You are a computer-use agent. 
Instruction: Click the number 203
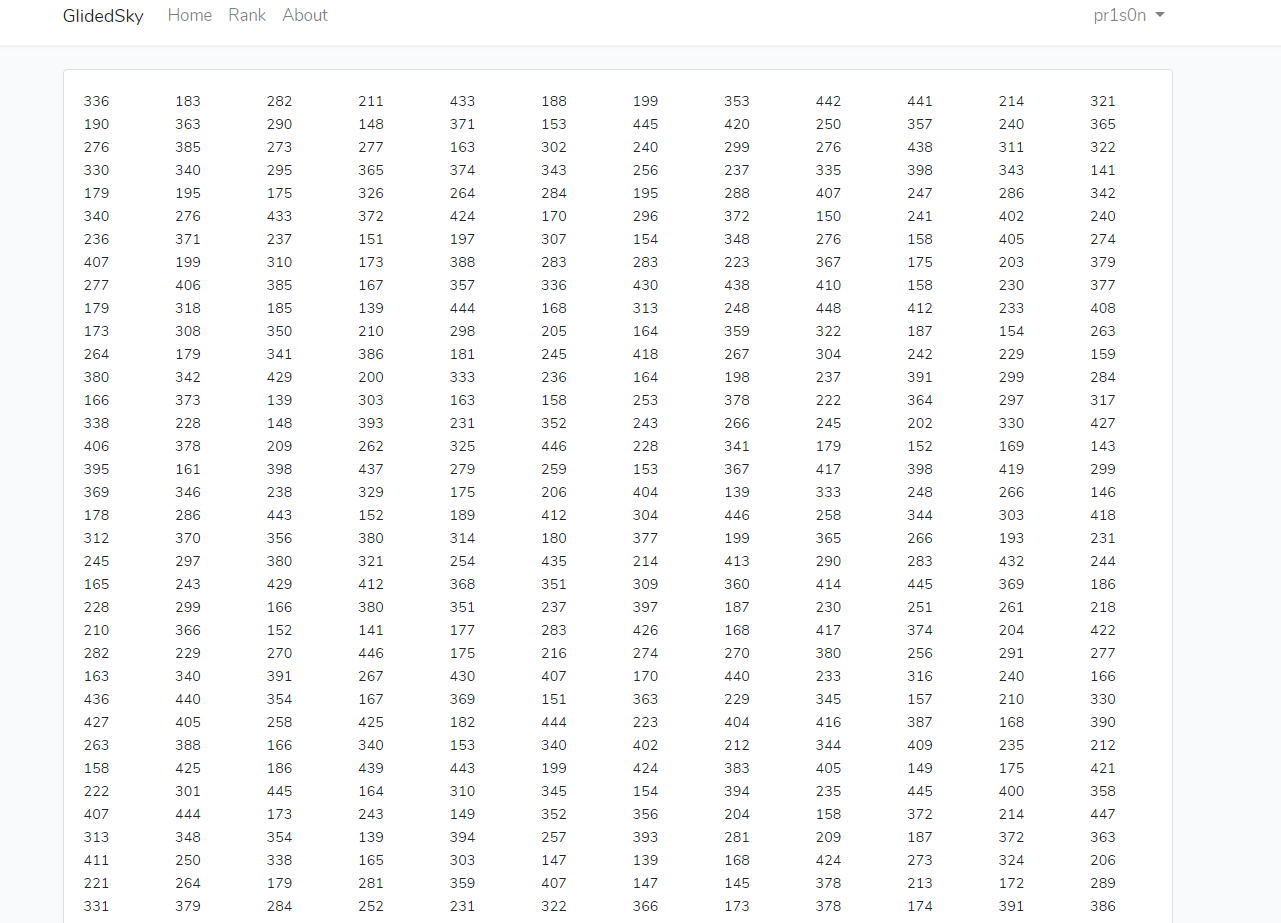(1012, 262)
